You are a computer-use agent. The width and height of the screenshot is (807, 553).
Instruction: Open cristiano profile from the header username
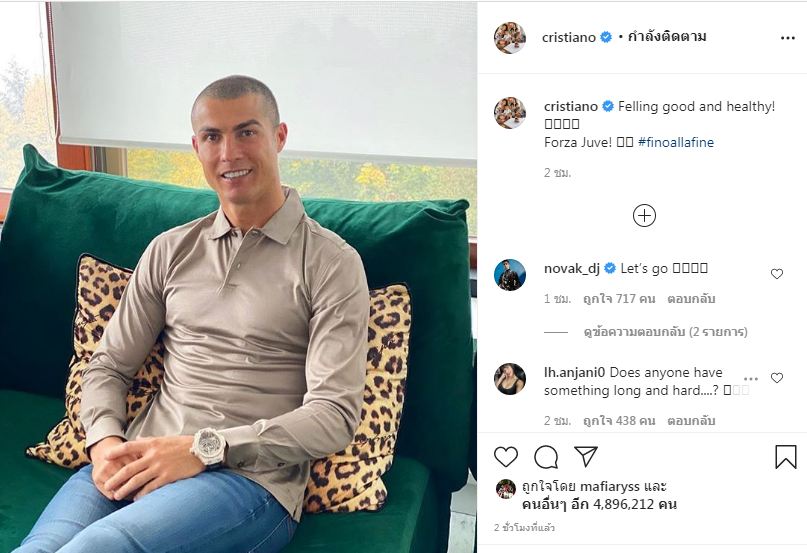569,37
